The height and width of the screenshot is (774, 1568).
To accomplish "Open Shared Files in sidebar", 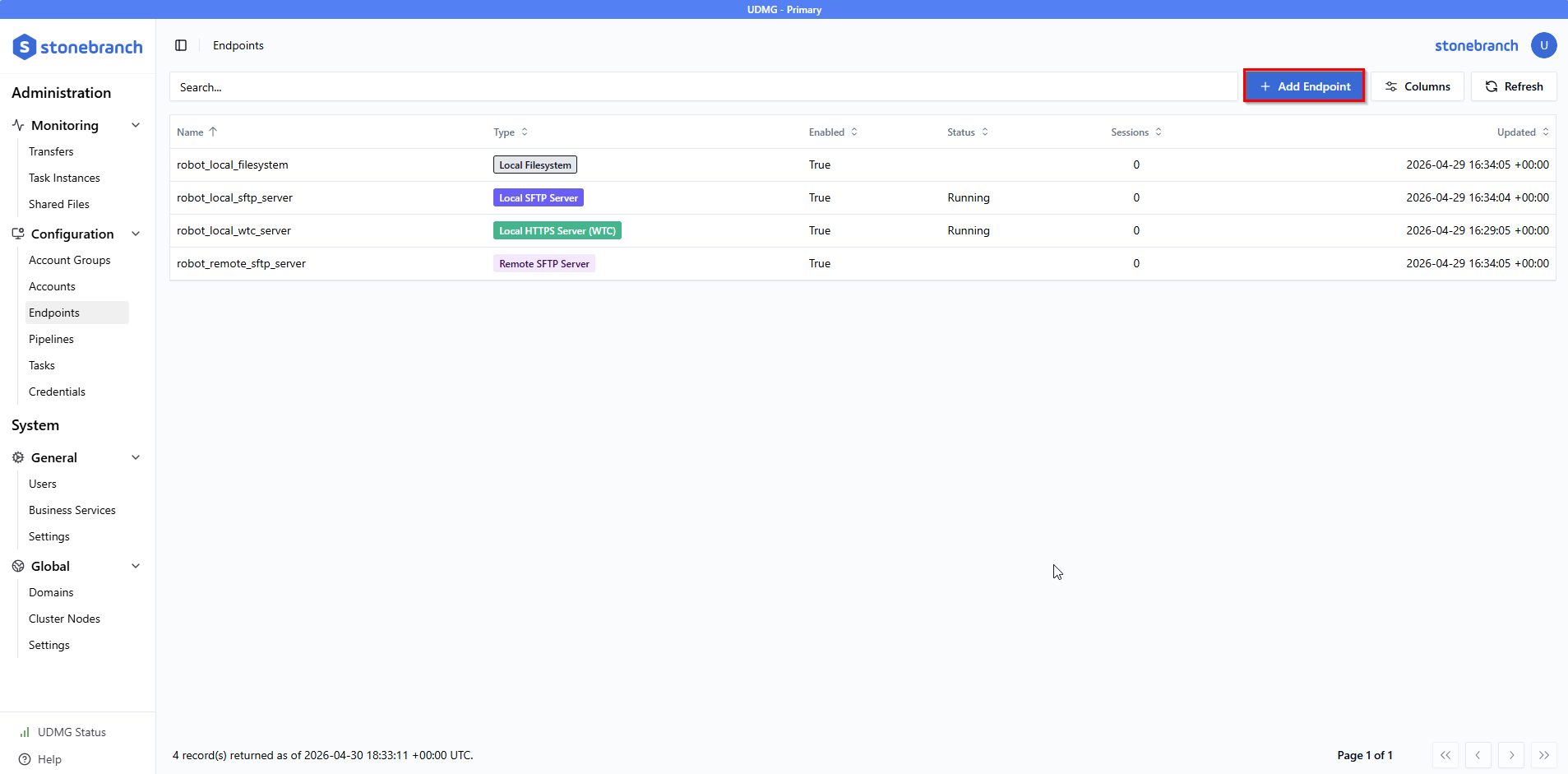I will [x=59, y=204].
